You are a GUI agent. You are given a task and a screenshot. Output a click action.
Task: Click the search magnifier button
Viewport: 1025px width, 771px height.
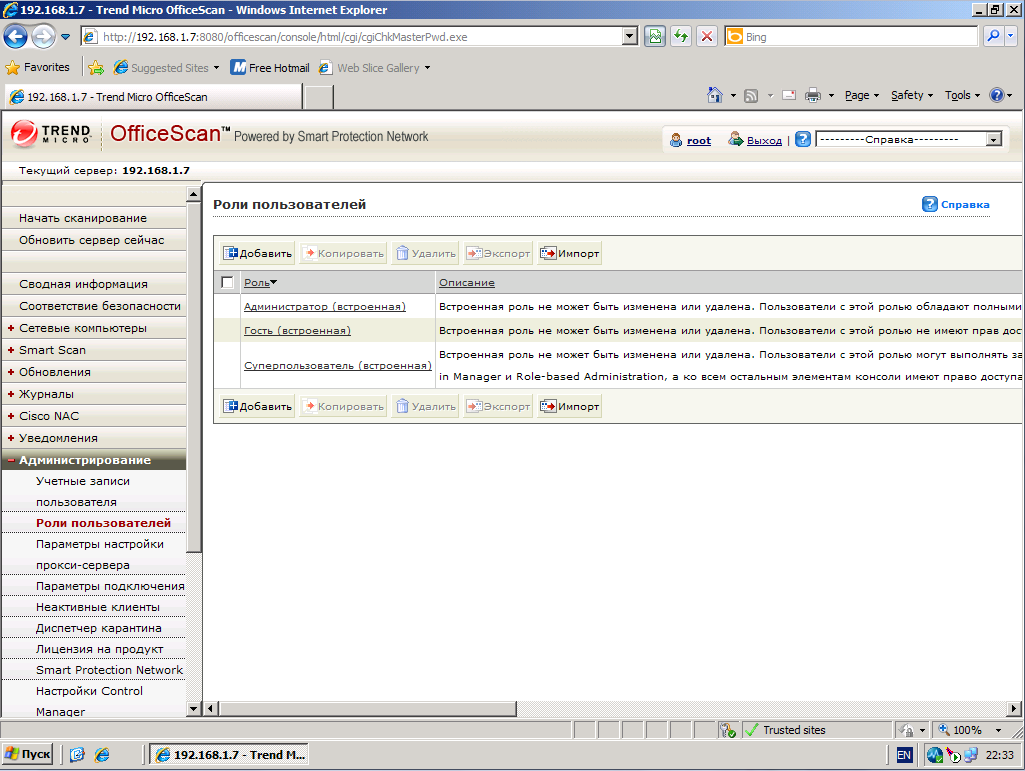(x=993, y=37)
